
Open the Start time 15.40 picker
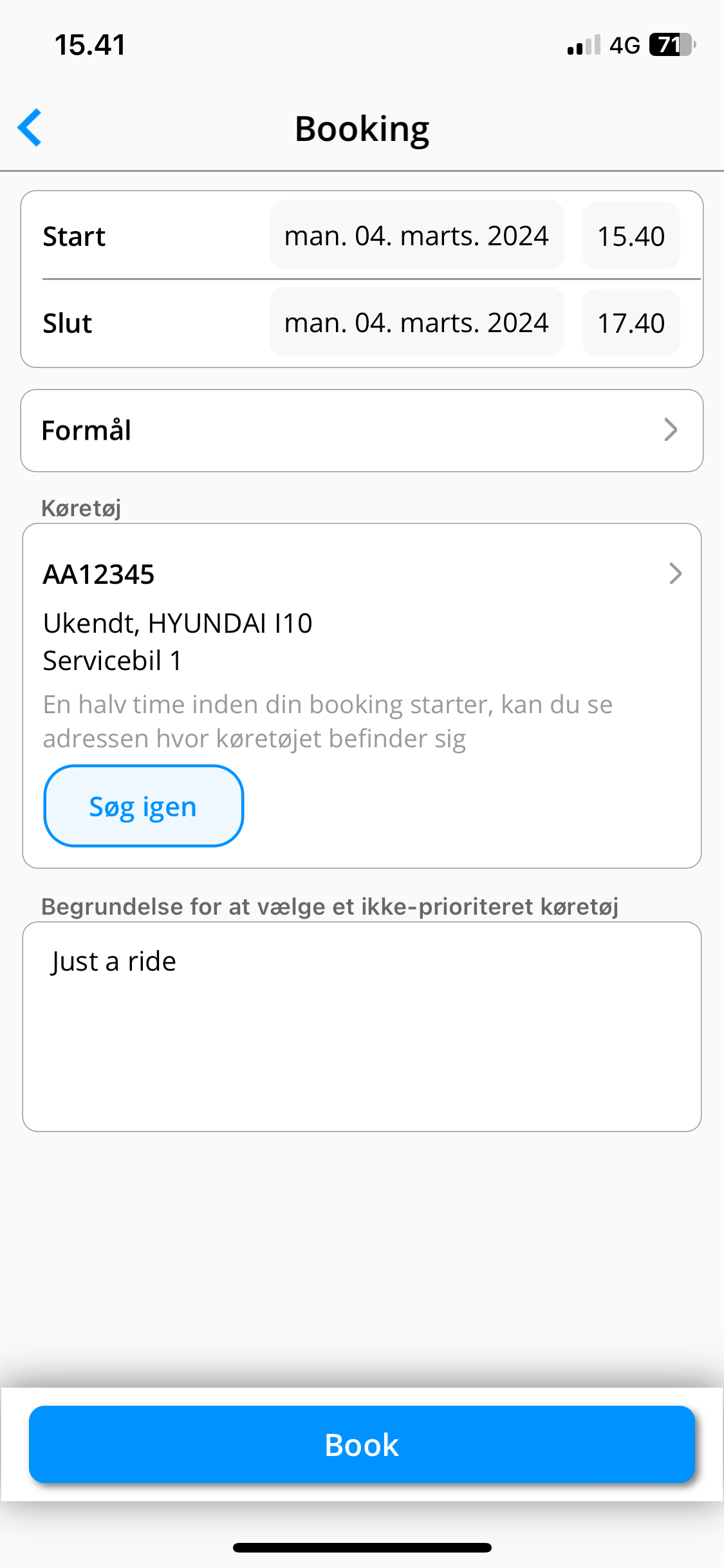631,236
